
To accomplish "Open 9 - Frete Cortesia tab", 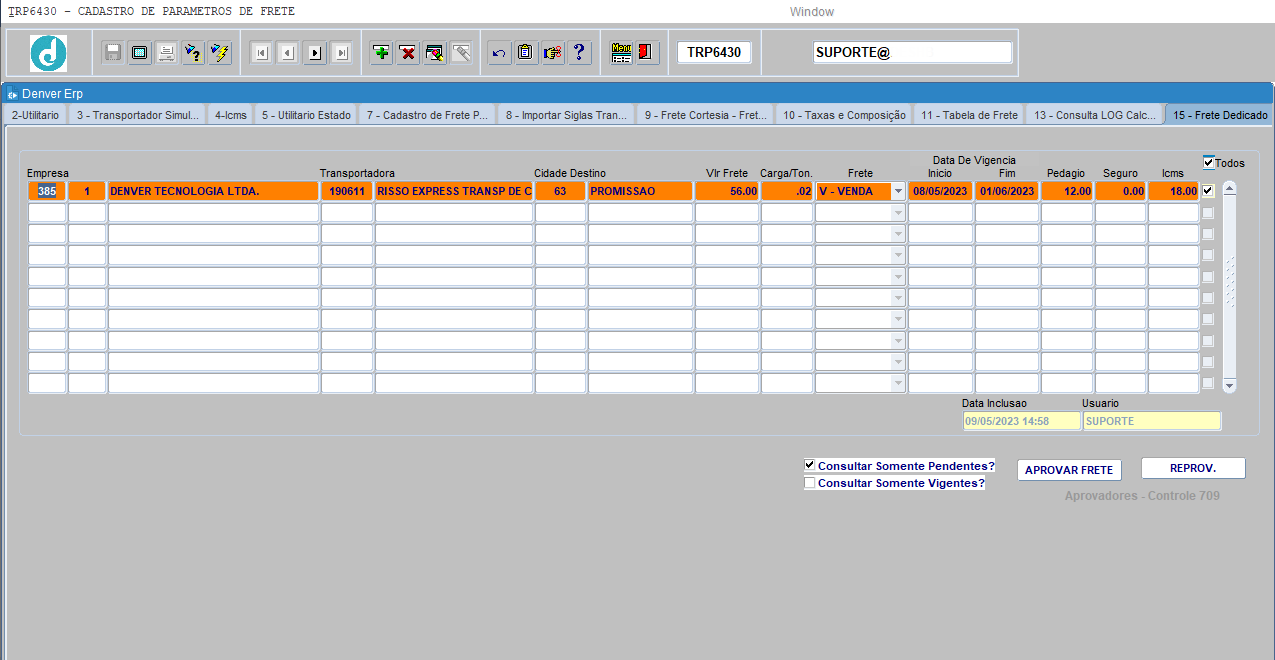I will pyautogui.click(x=706, y=115).
